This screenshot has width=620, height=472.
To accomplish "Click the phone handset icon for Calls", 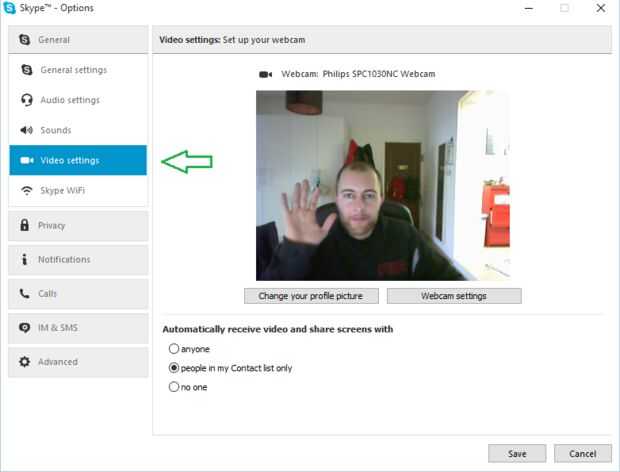I will coord(25,293).
